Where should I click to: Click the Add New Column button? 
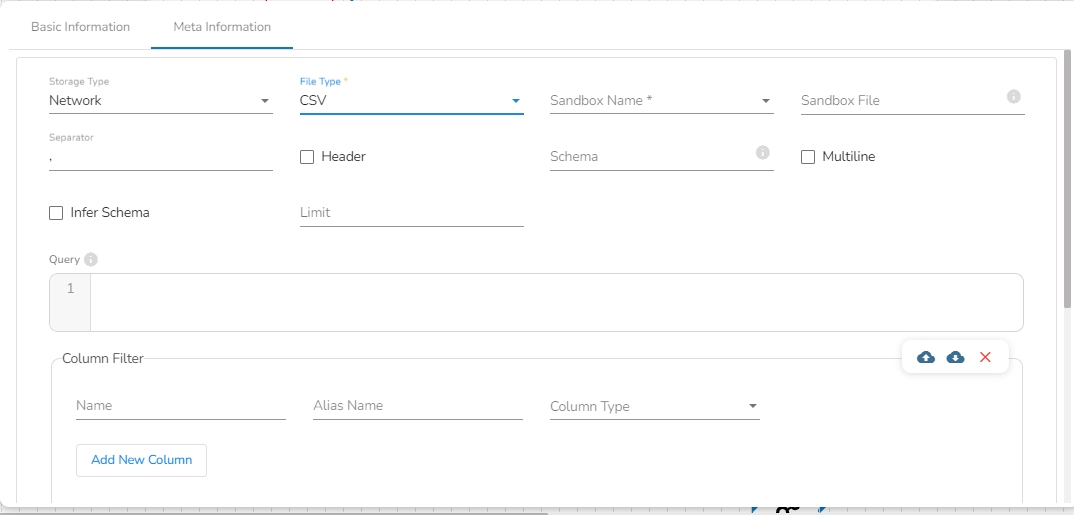pyautogui.click(x=141, y=460)
